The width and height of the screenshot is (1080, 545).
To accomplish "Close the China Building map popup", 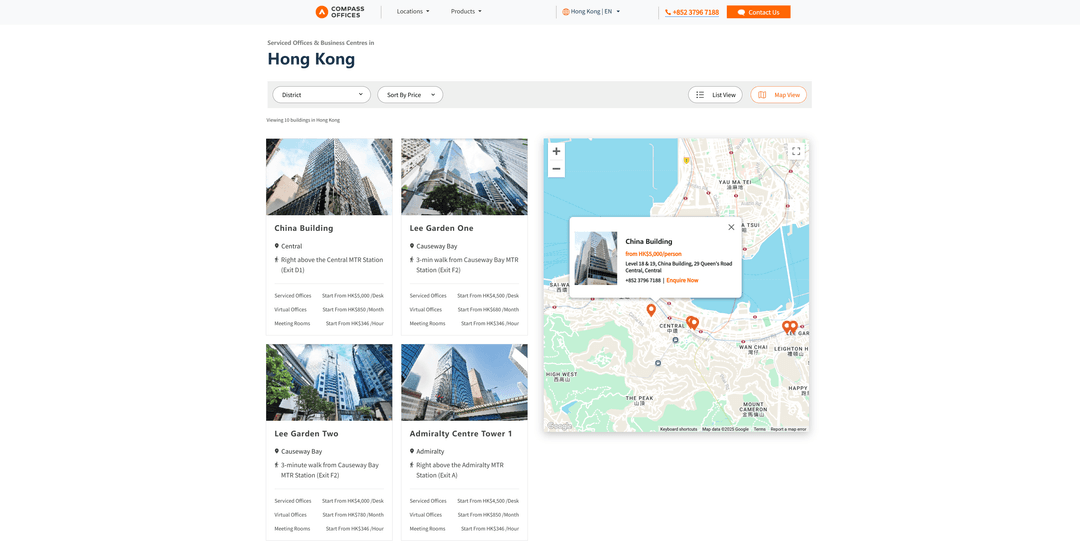I will [x=731, y=227].
